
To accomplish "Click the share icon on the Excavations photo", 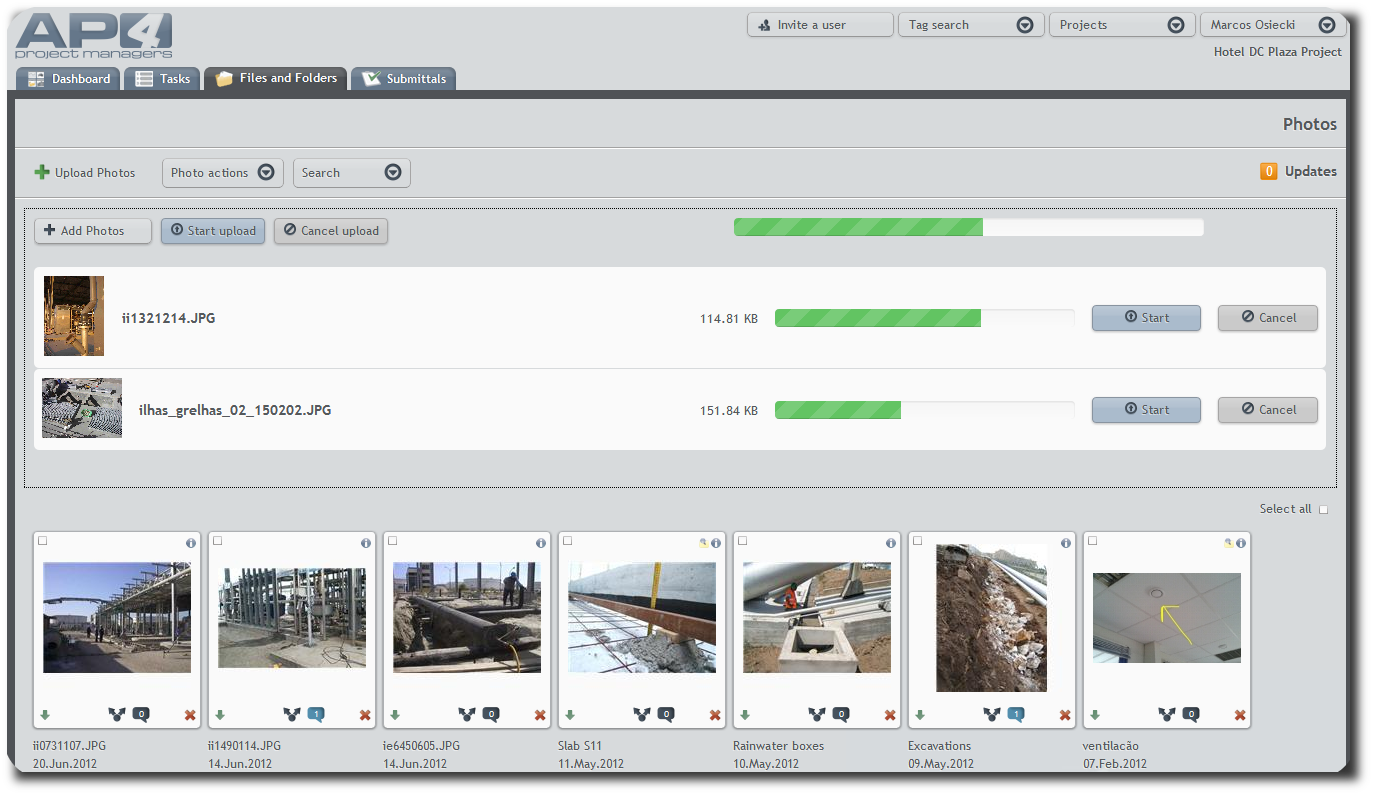I will pos(991,715).
